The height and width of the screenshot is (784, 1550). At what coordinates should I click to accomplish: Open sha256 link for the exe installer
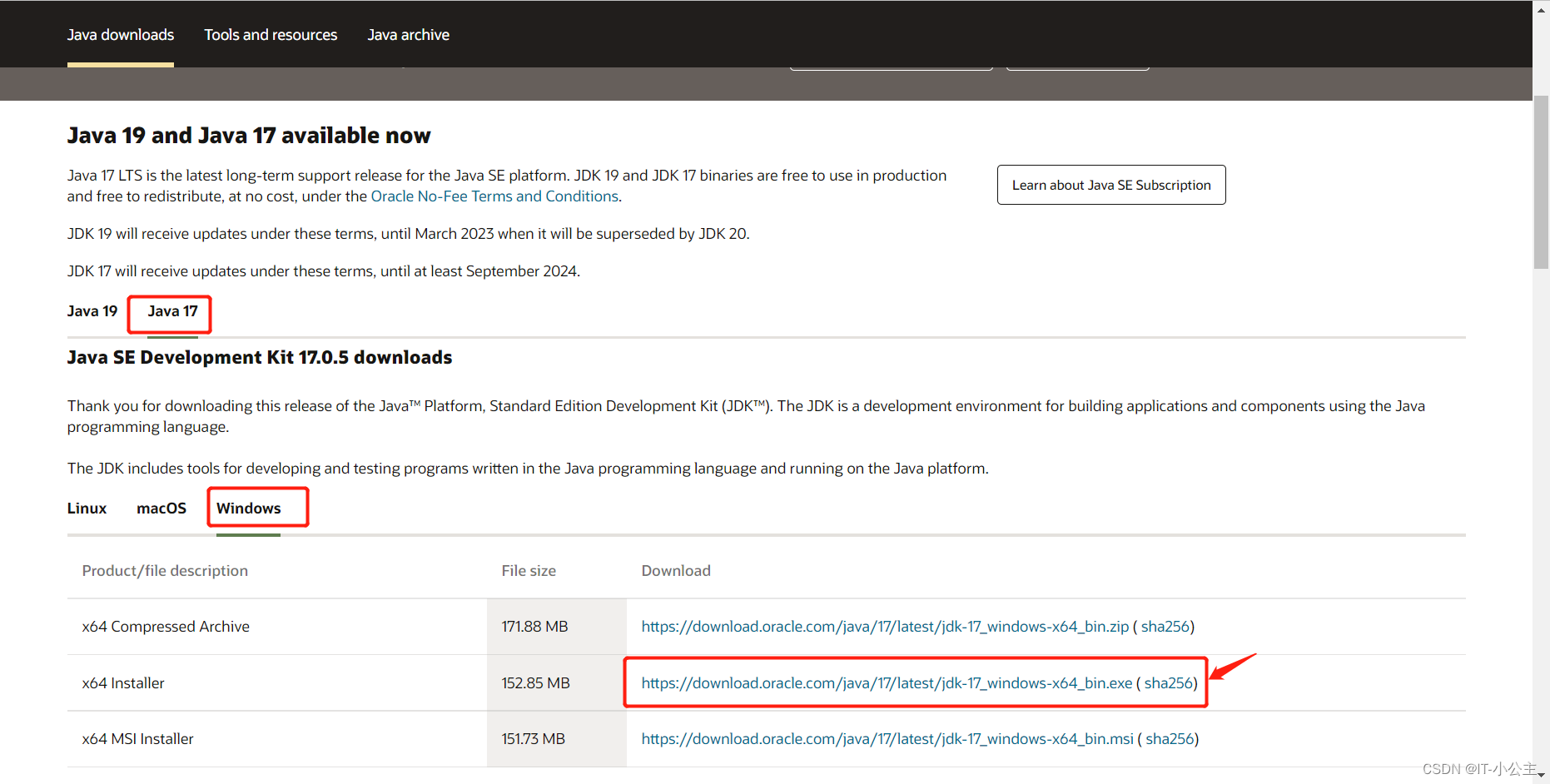pos(1169,683)
